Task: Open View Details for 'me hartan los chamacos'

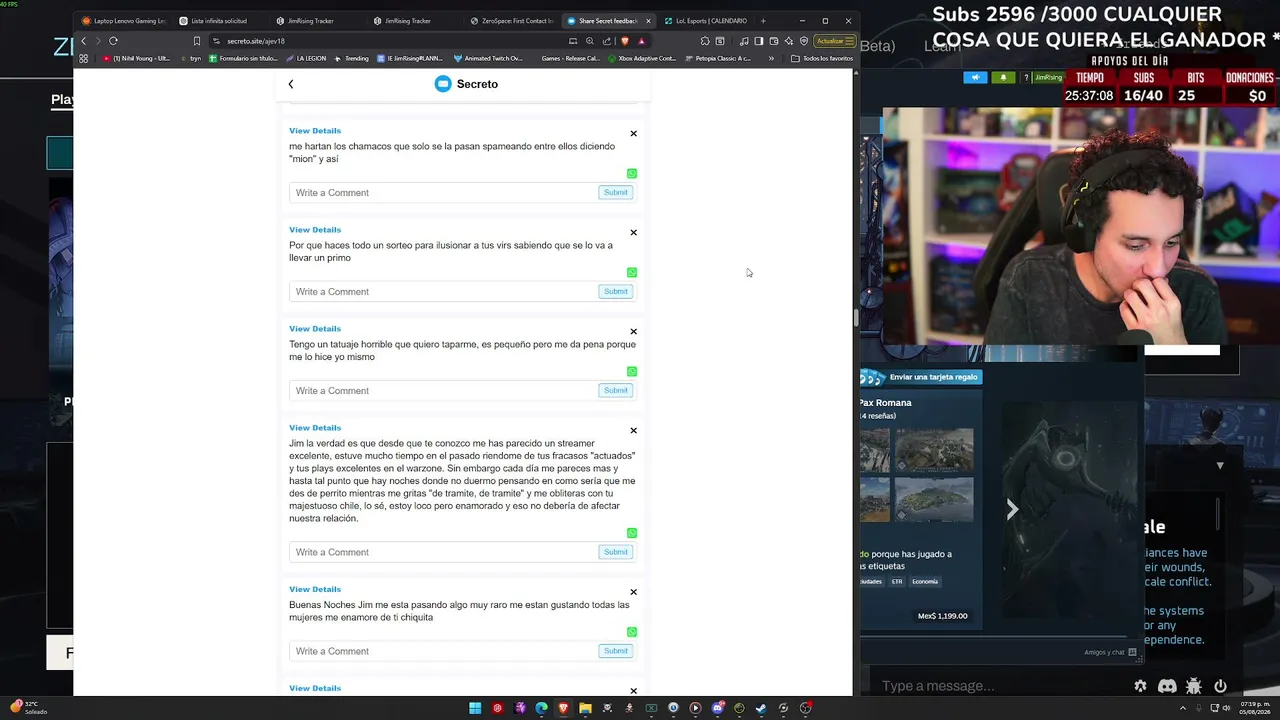Action: [315, 130]
